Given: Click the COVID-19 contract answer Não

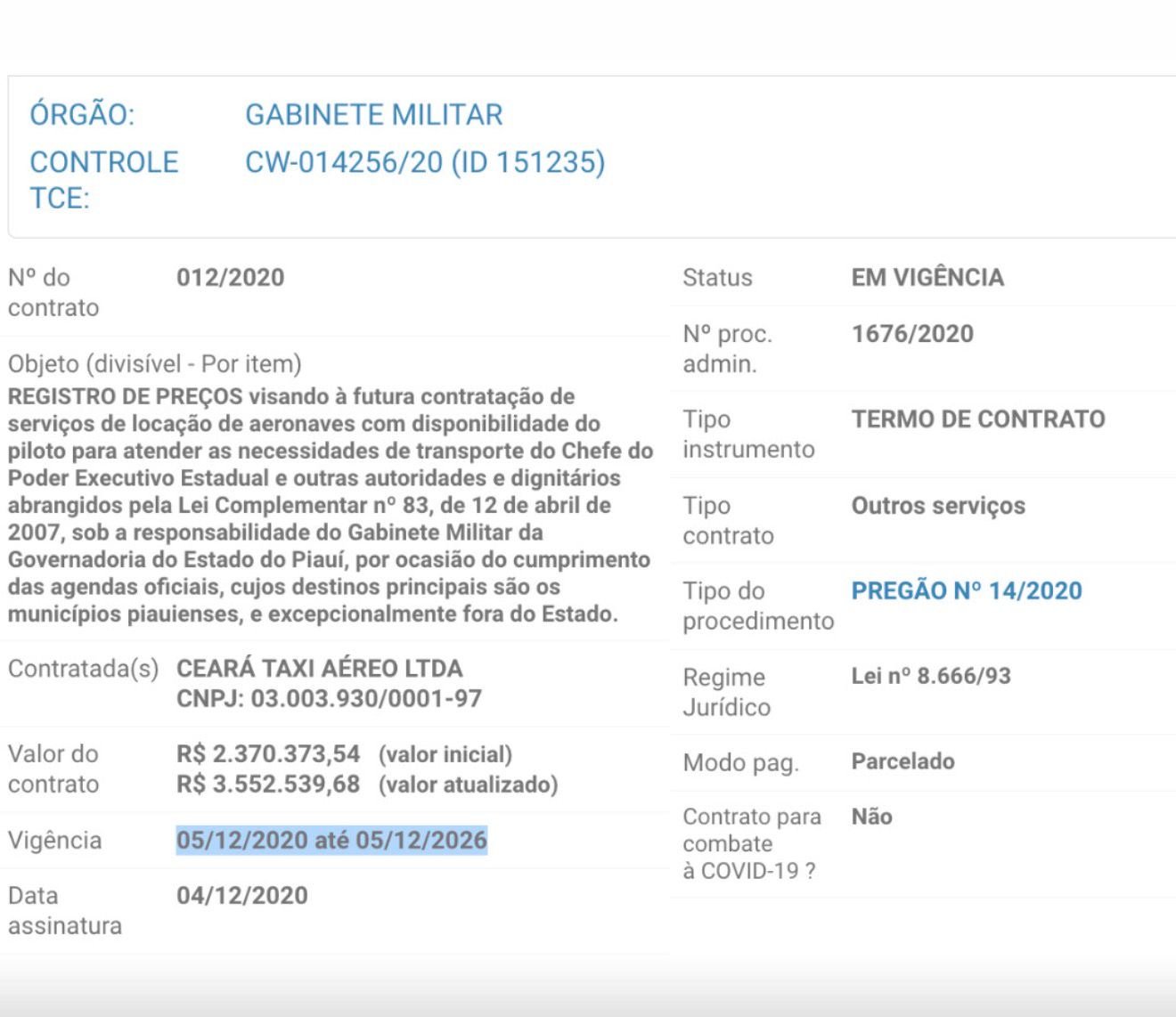Looking at the screenshot, I should coord(871,817).
